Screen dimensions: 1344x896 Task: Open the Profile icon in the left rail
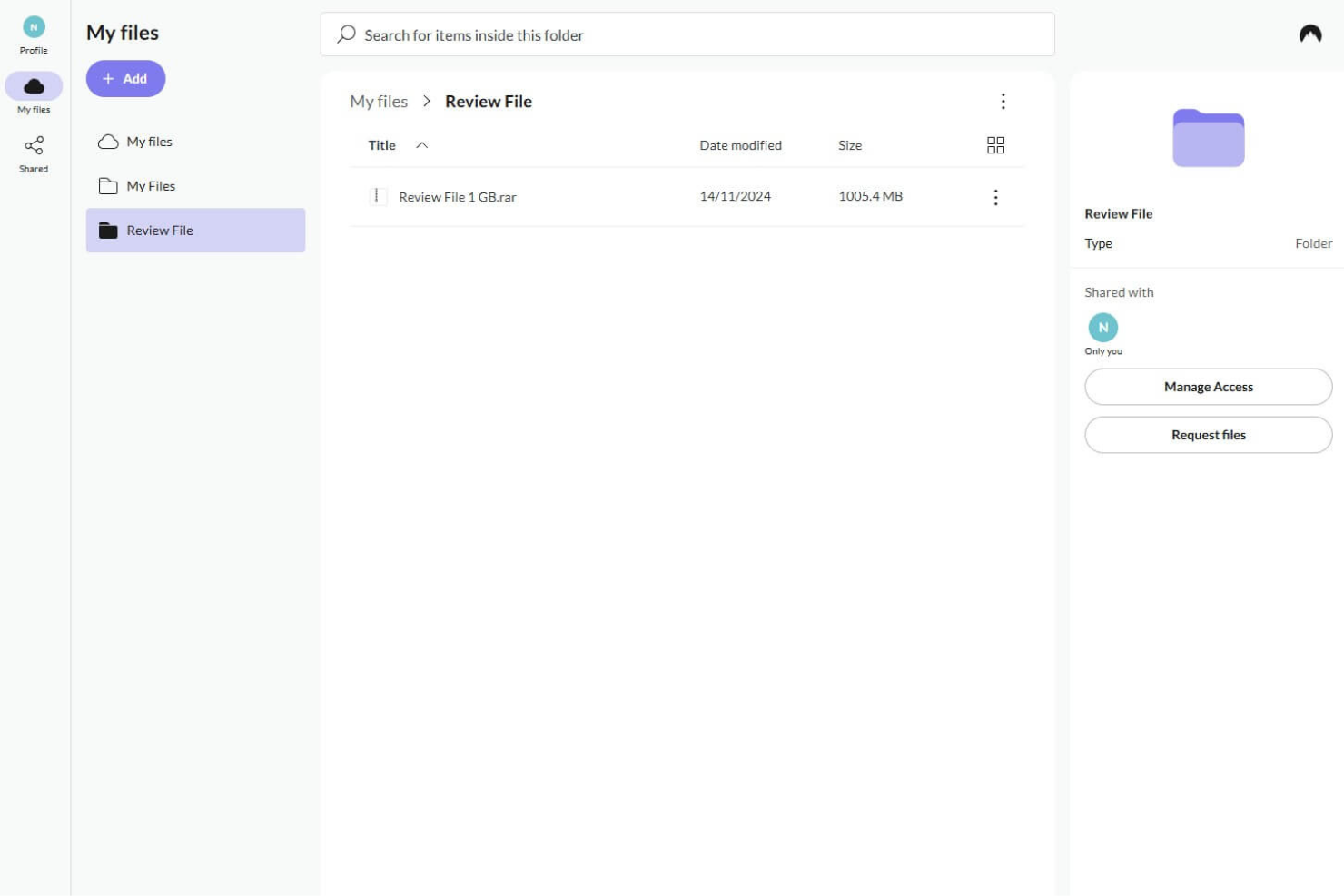(34, 28)
